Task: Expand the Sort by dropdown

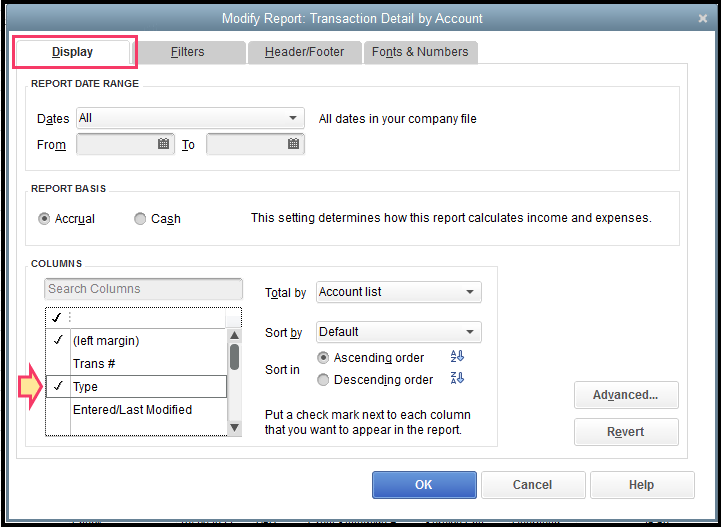Action: tap(470, 332)
